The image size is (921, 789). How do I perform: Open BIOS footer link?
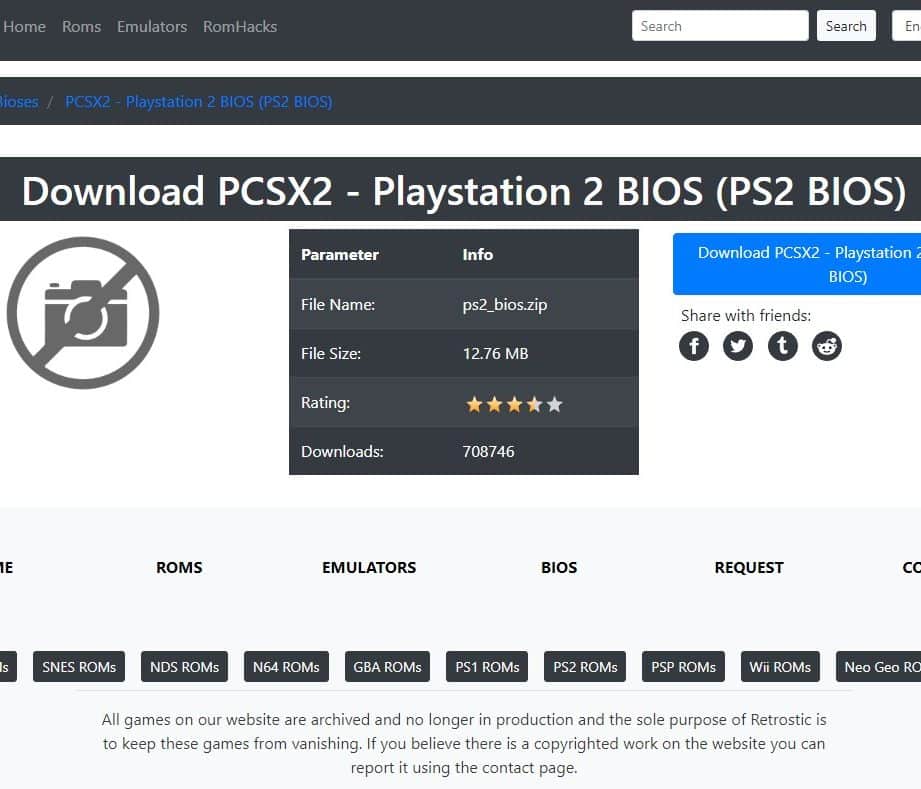[559, 568]
